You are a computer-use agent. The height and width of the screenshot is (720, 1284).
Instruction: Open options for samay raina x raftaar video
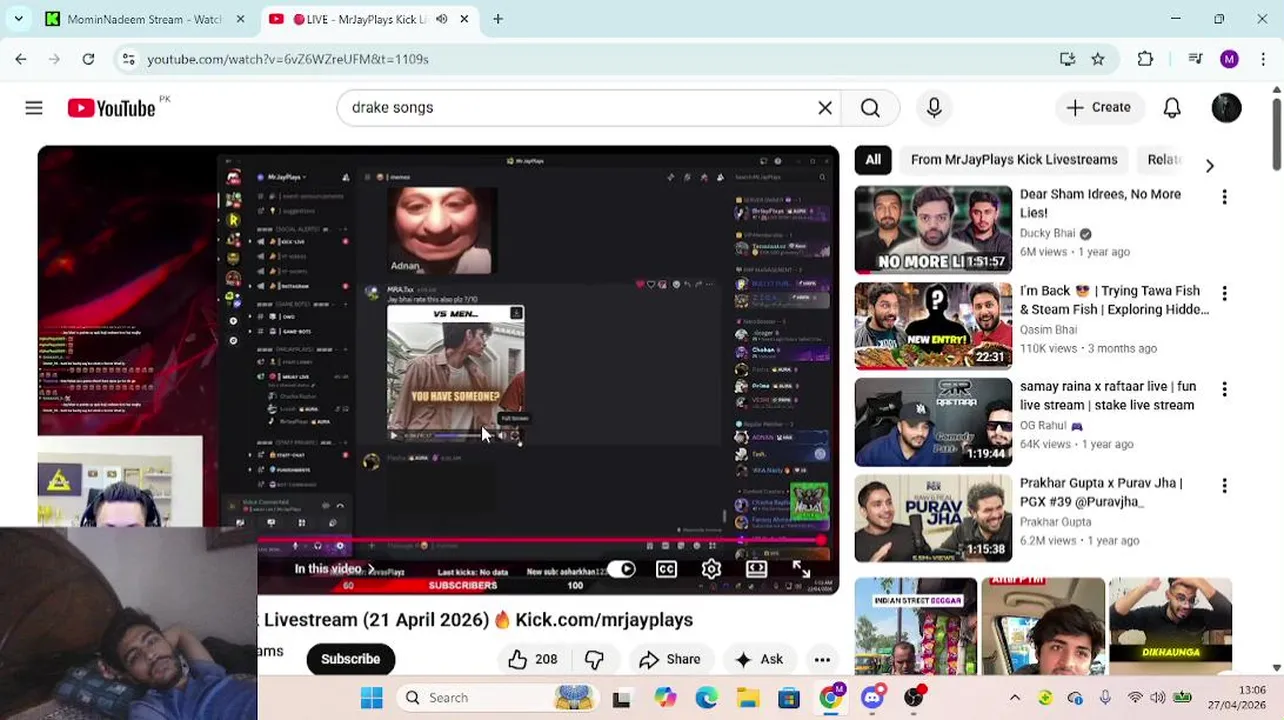[1224, 389]
